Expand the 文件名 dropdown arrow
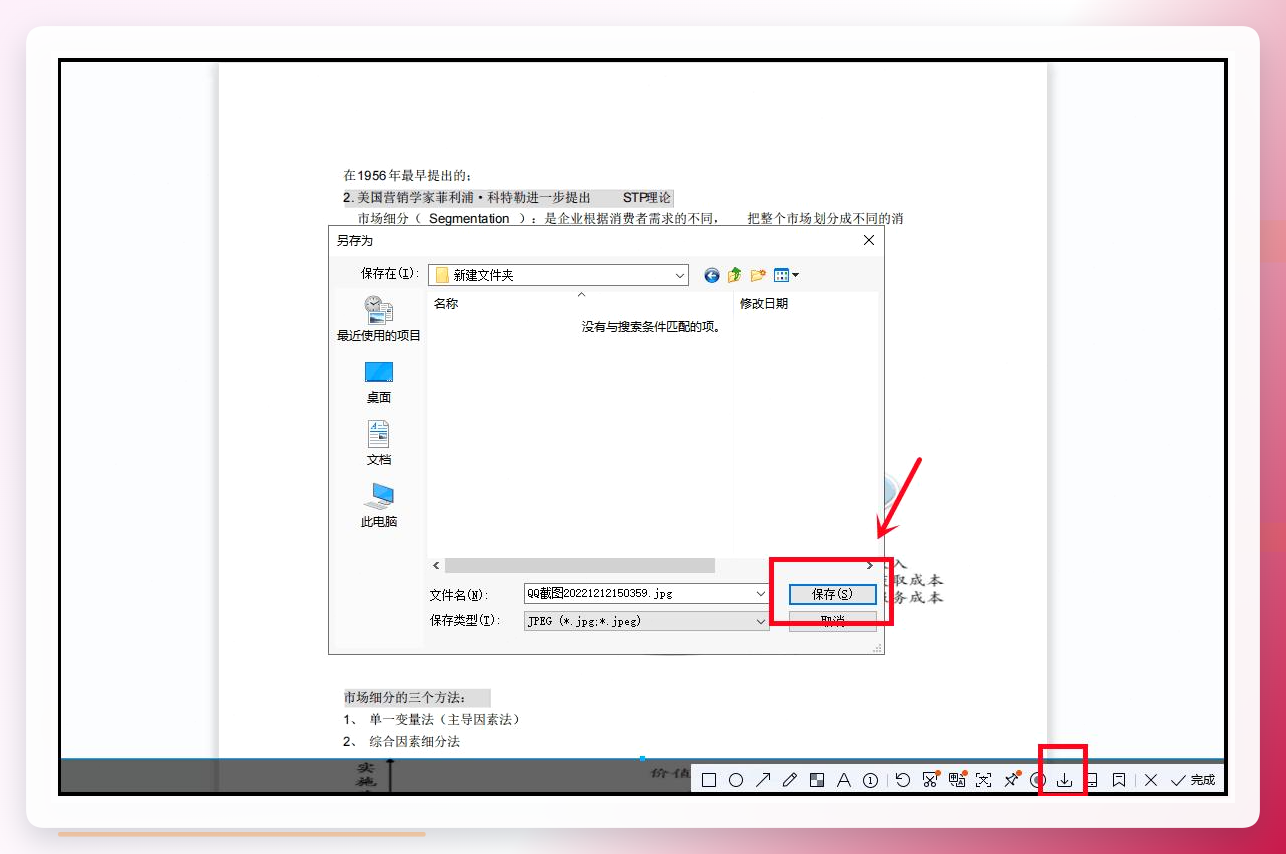 tap(762, 593)
